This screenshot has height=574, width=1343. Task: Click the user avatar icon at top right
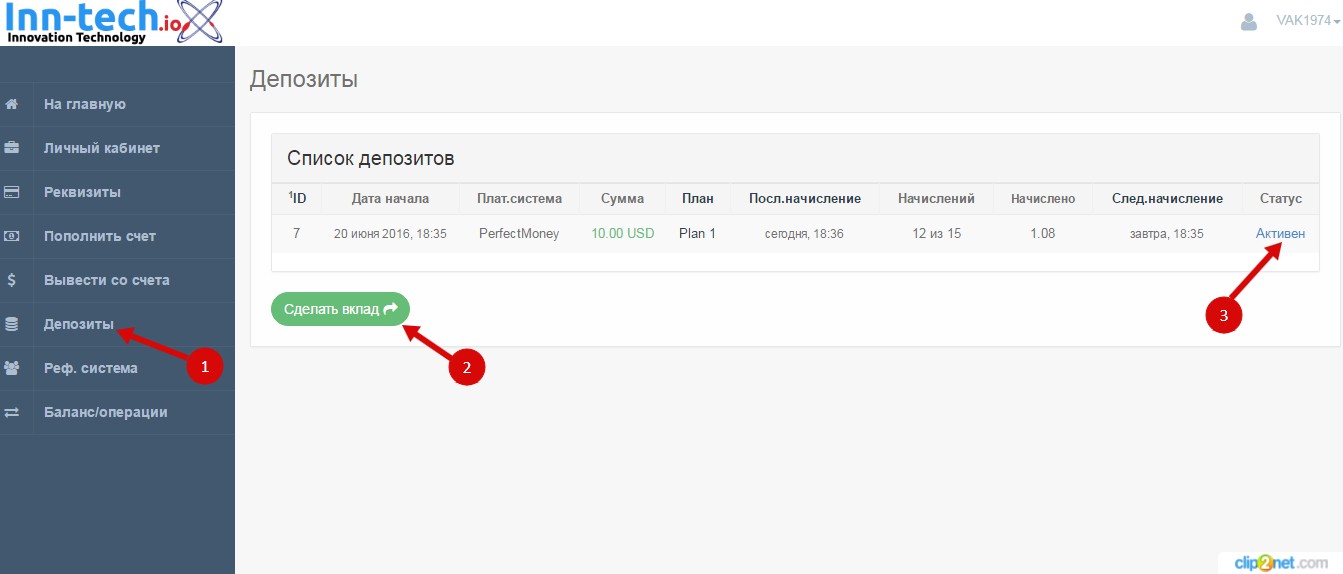[1248, 21]
